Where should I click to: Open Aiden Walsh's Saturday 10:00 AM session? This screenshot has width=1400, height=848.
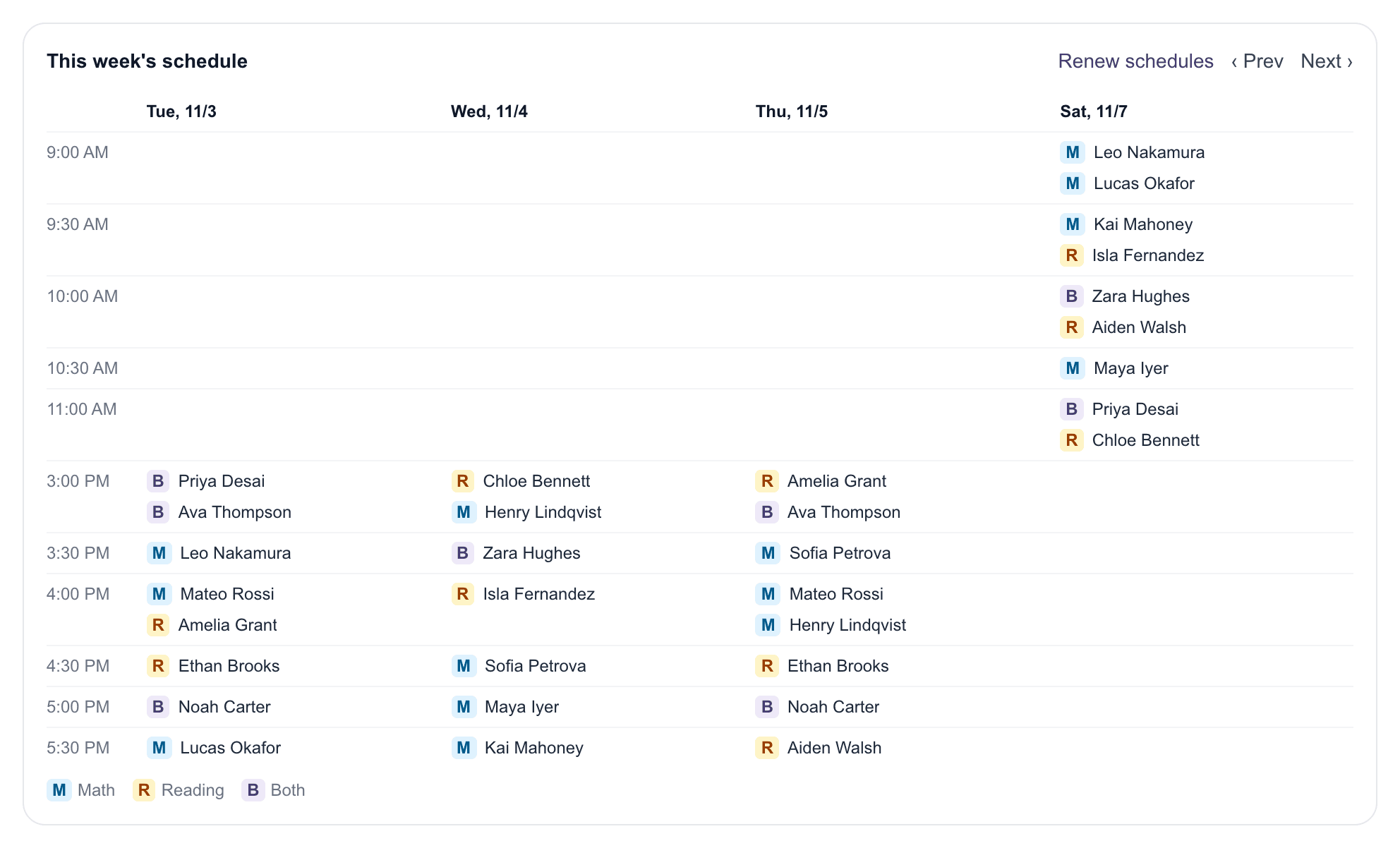(x=1139, y=327)
